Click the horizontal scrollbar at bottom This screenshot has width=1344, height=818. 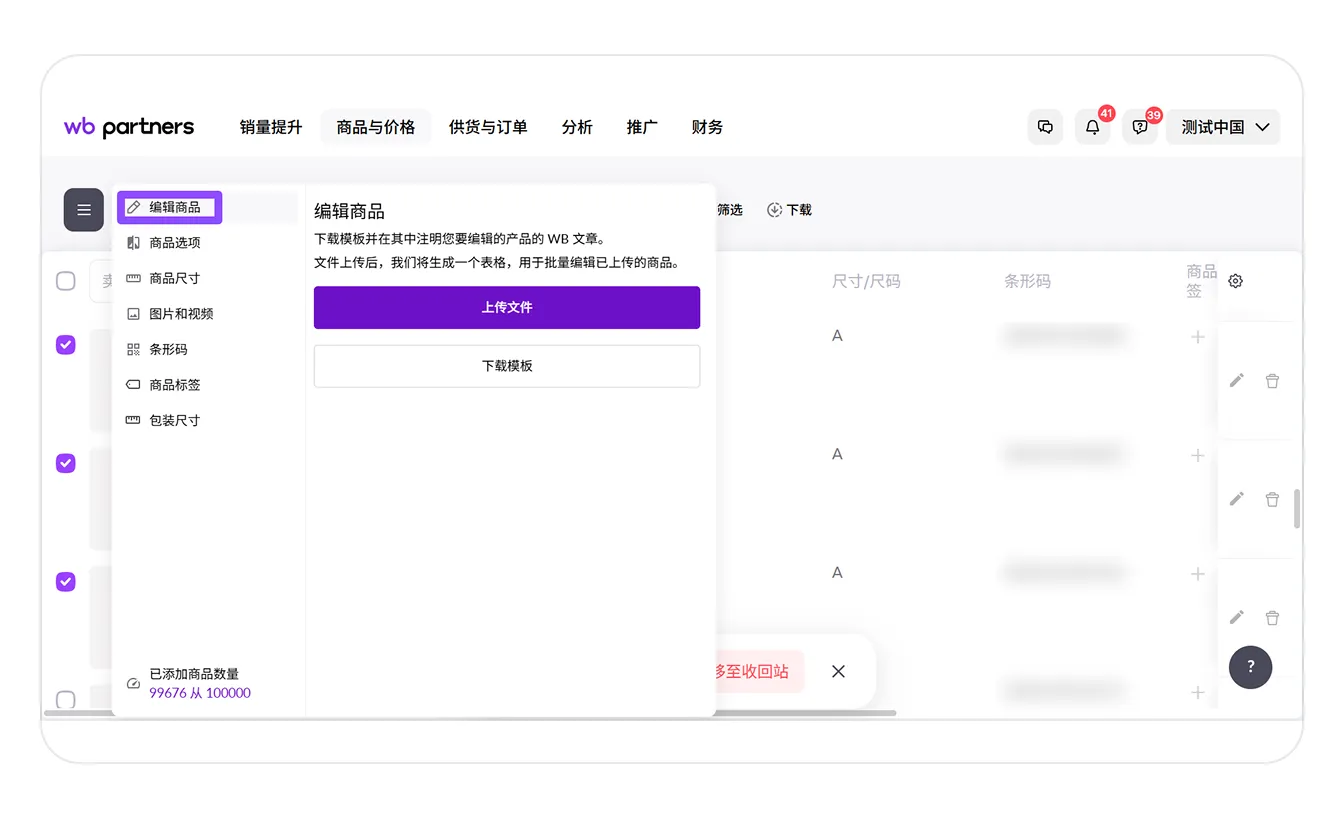tap(470, 713)
